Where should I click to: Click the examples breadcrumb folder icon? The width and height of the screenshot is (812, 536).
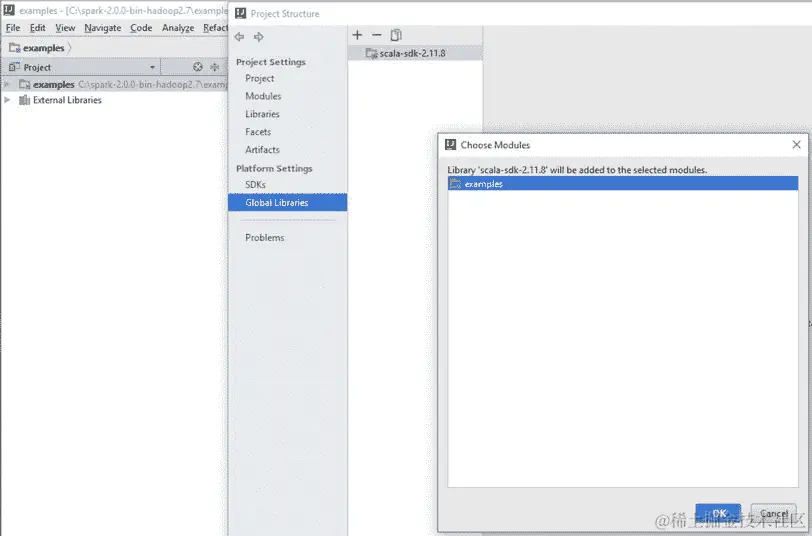pos(14,48)
